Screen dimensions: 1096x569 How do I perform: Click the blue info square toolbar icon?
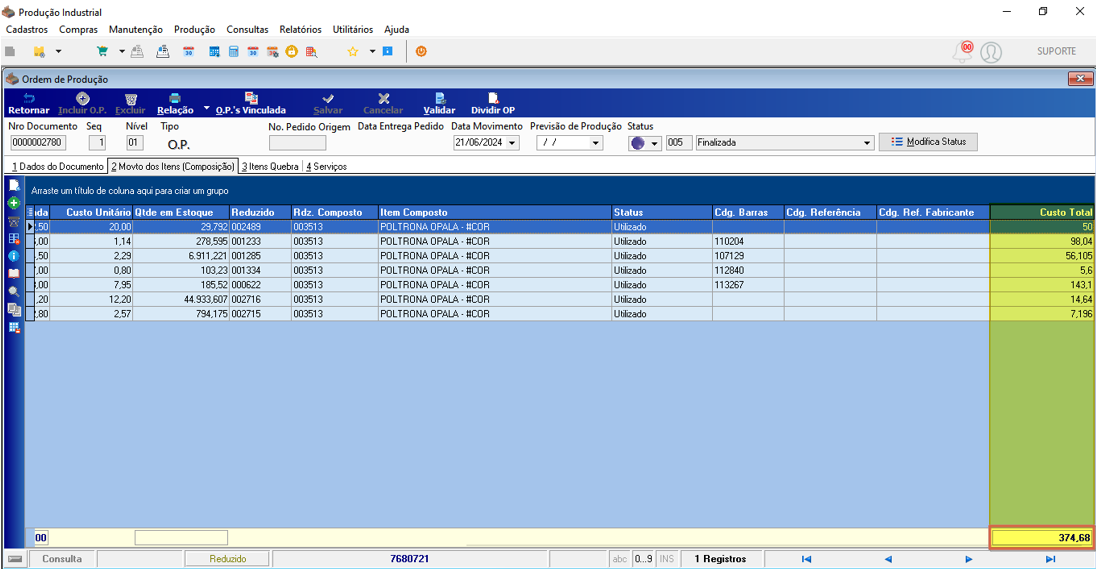388,51
